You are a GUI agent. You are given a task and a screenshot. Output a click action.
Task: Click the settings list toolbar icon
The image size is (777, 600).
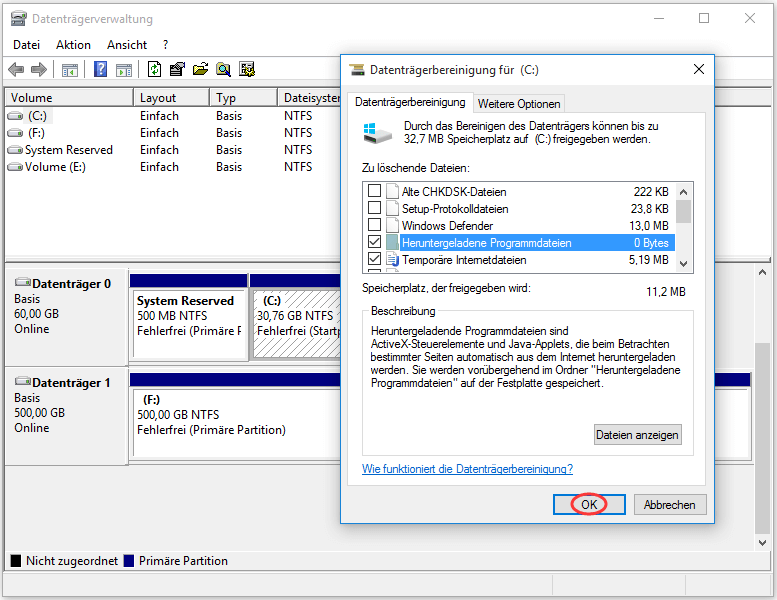(x=247, y=69)
